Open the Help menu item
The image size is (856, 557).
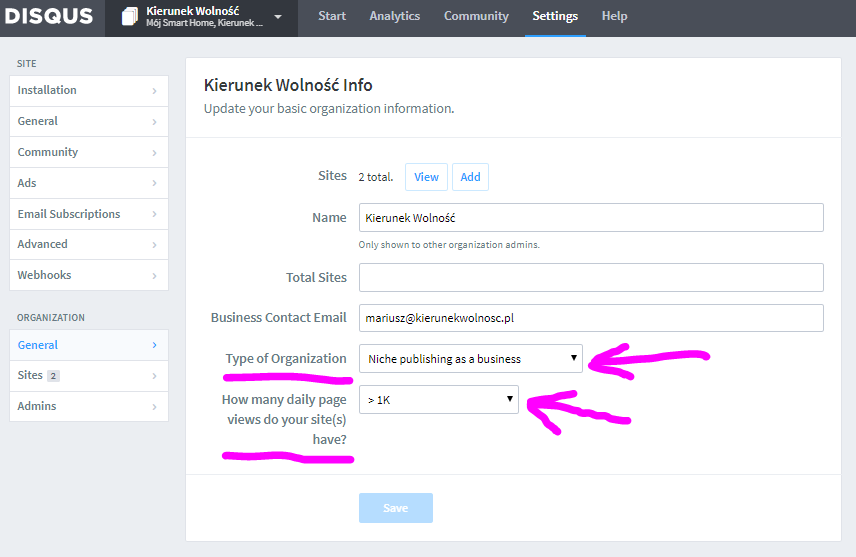coord(614,16)
